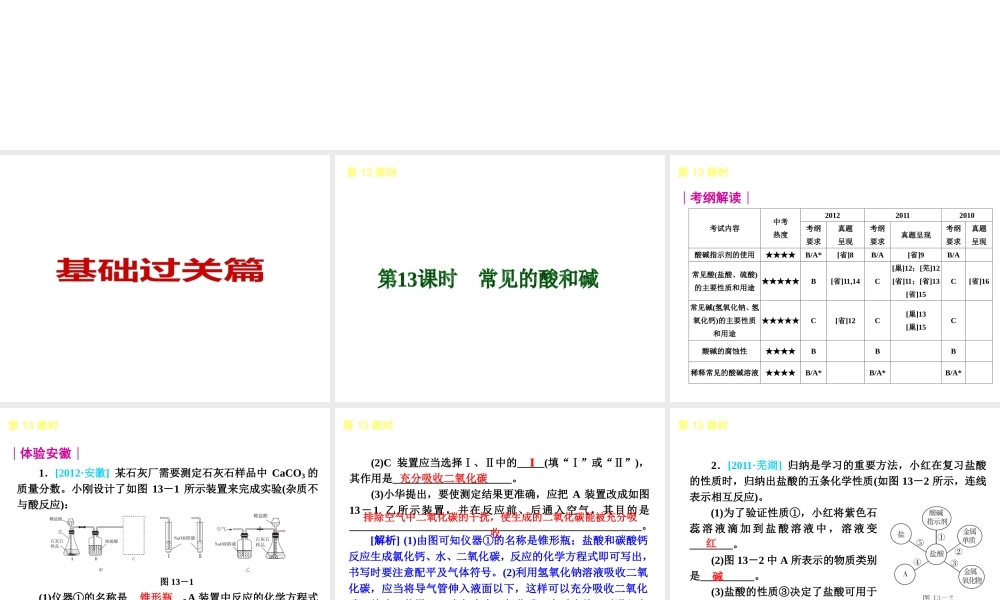1000x600 pixels.
Task: Click the red answer 红
Action: pos(711,543)
